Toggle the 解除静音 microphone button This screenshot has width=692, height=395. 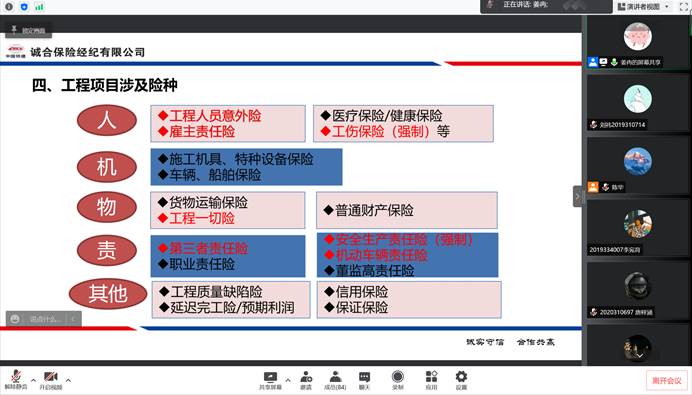pos(16,380)
